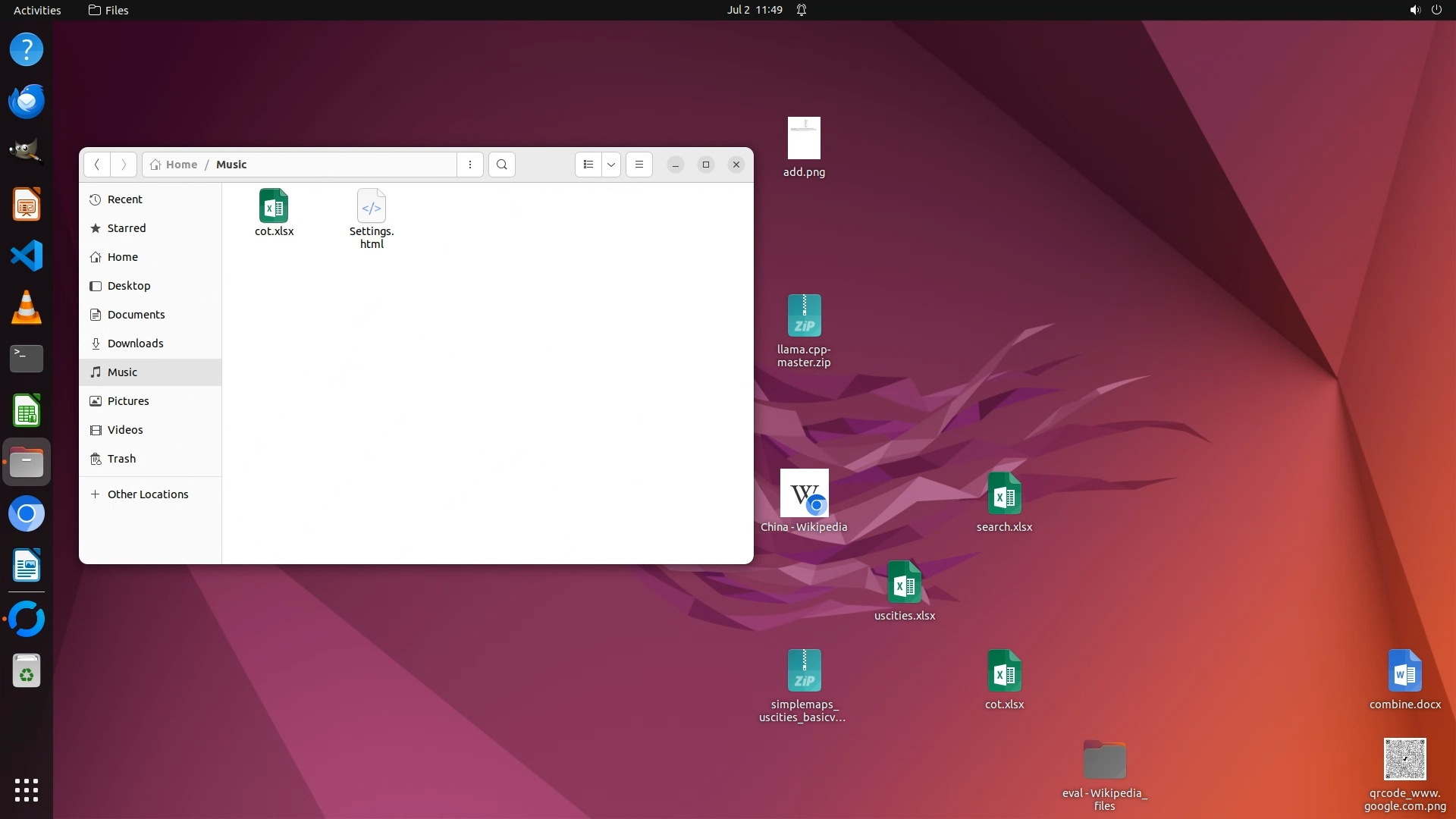Viewport: 1456px width, 819px height.
Task: Launch Visual Studio Code from dock
Action: [x=27, y=256]
